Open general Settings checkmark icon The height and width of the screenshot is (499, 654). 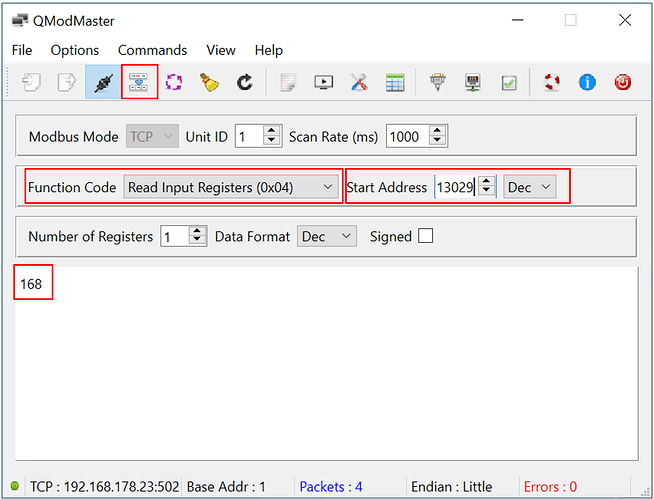coord(509,83)
